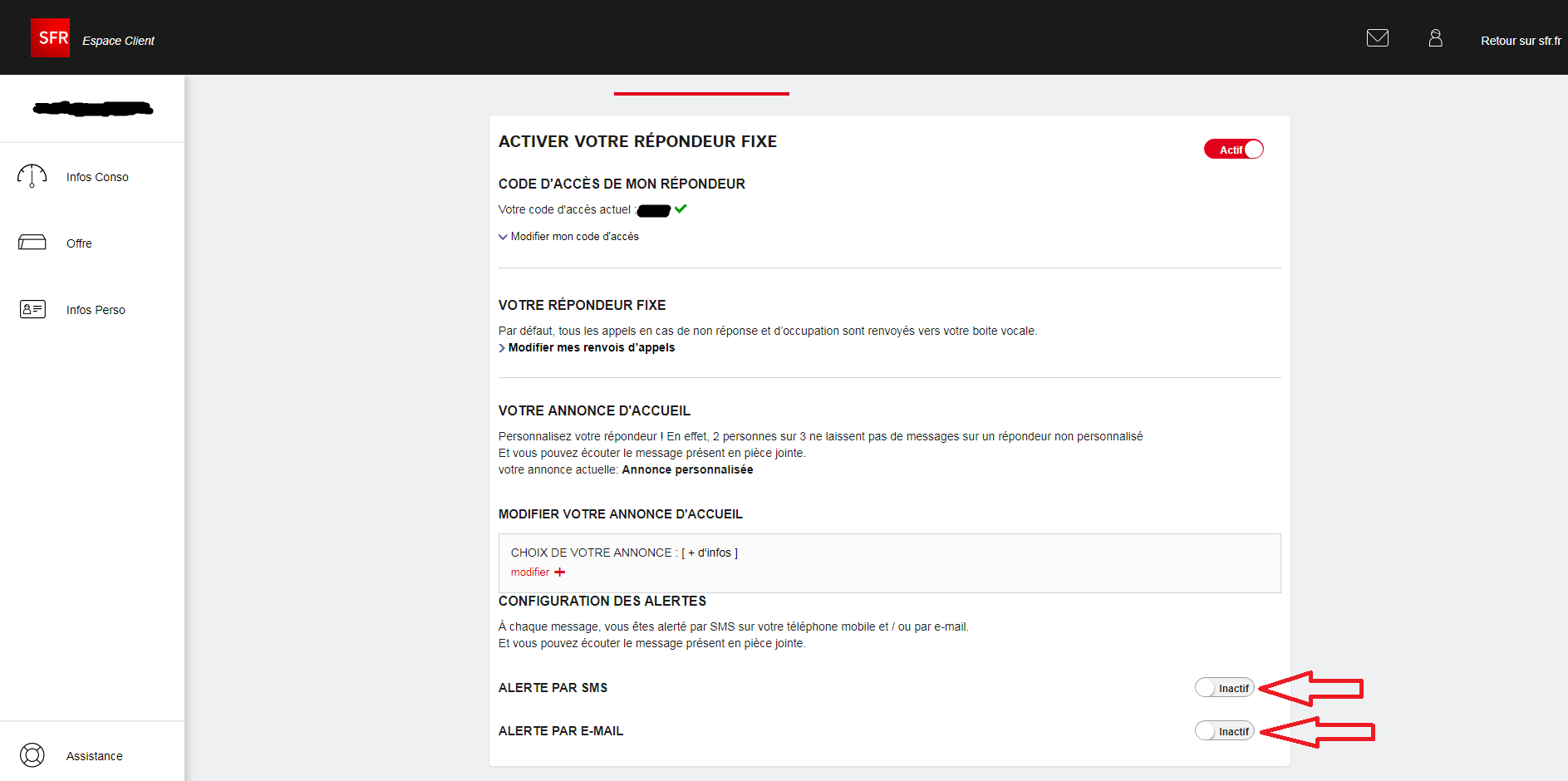The image size is (1568, 781).
Task: Expand Modifier mes renvois d'appels
Action: (x=591, y=348)
